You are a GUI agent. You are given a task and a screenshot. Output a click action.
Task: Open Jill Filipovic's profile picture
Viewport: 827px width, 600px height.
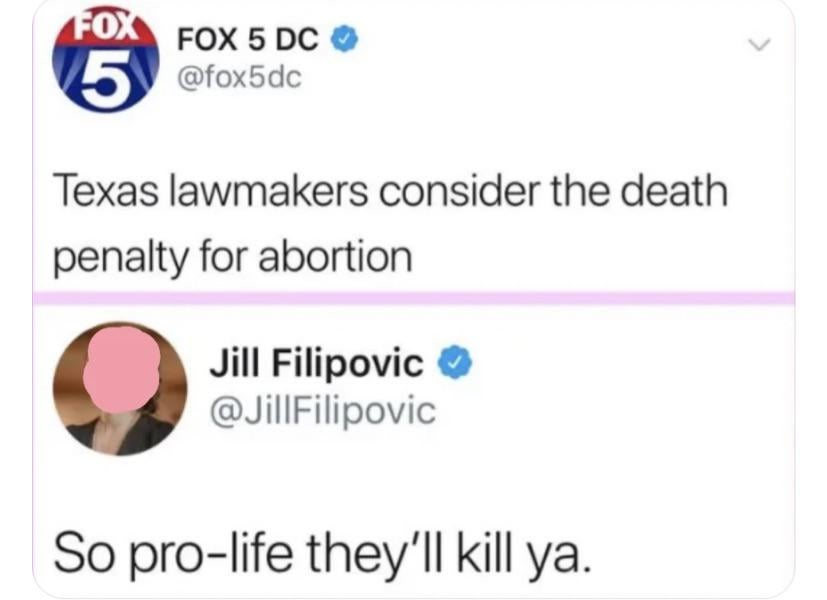click(x=120, y=389)
